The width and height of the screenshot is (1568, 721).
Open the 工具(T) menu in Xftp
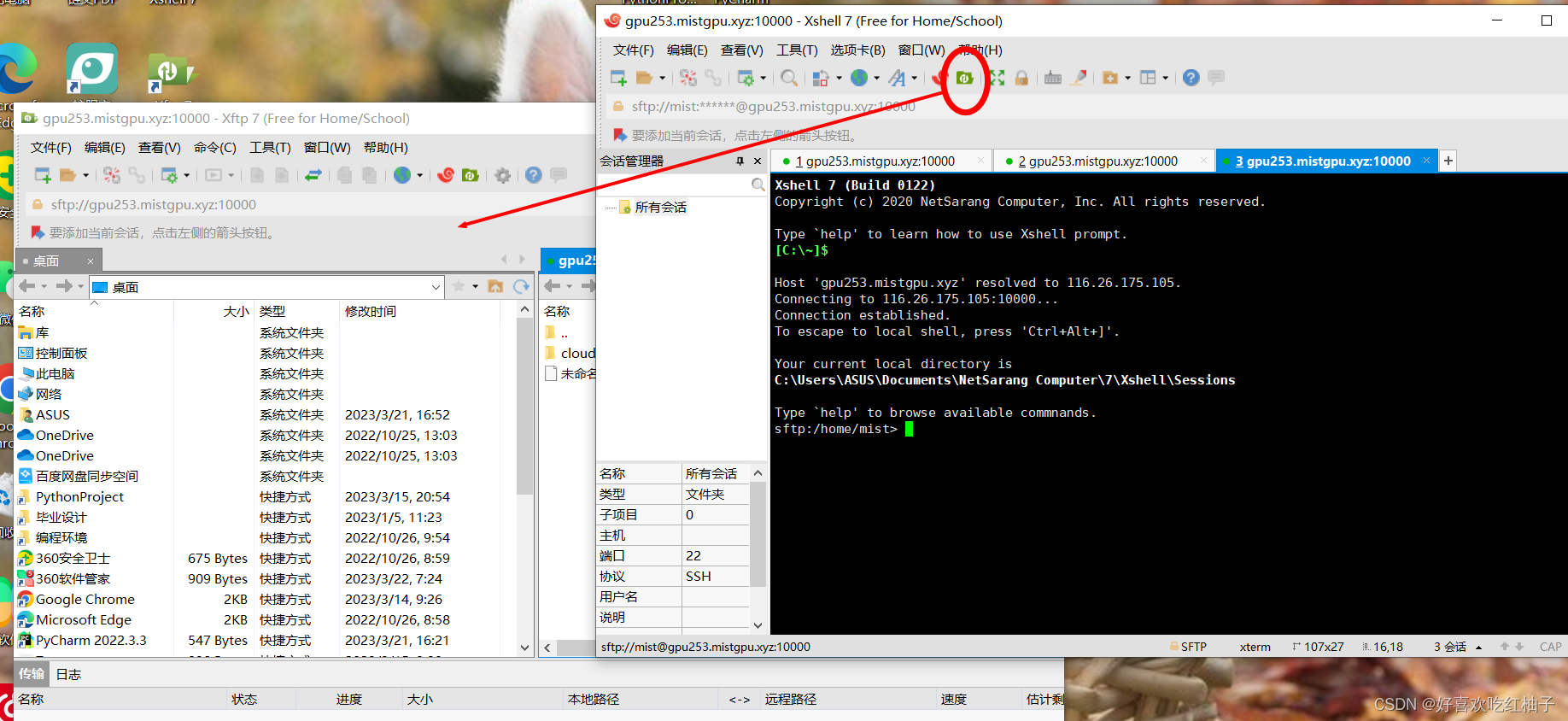(270, 148)
